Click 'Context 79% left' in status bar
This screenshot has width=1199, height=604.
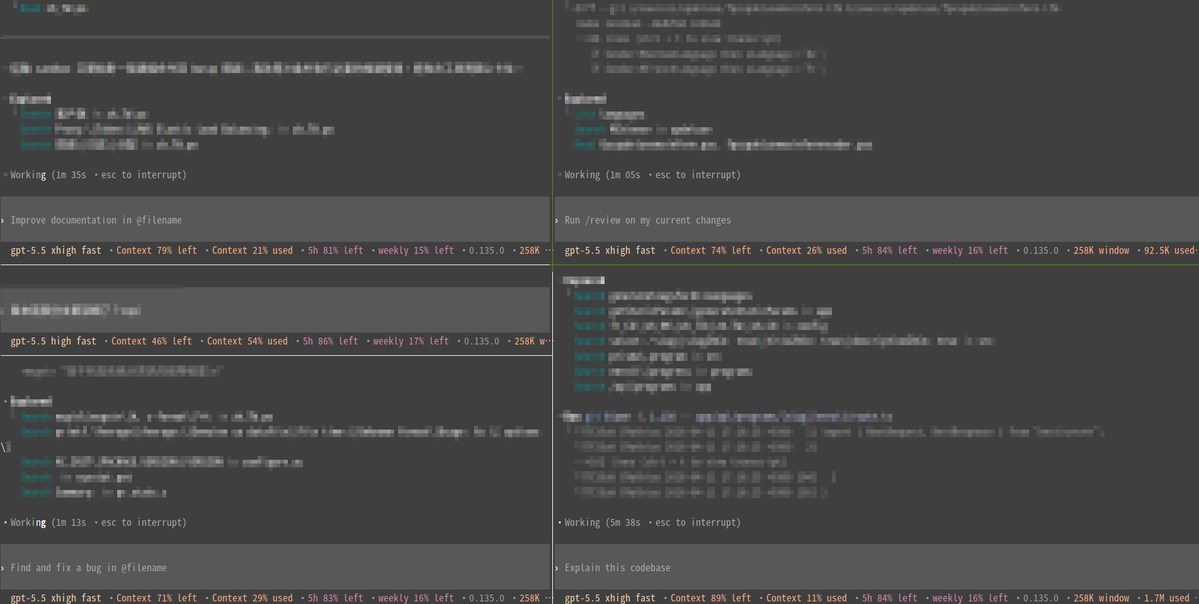(x=156, y=251)
